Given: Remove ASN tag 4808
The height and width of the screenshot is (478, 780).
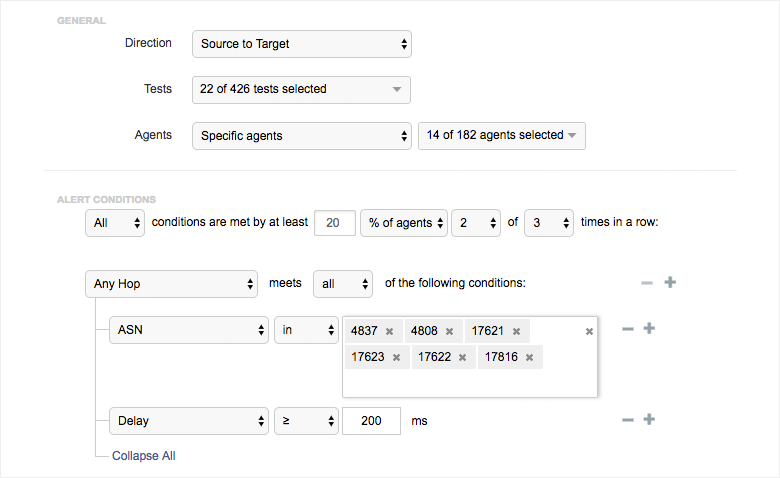Looking at the screenshot, I should tap(450, 331).
